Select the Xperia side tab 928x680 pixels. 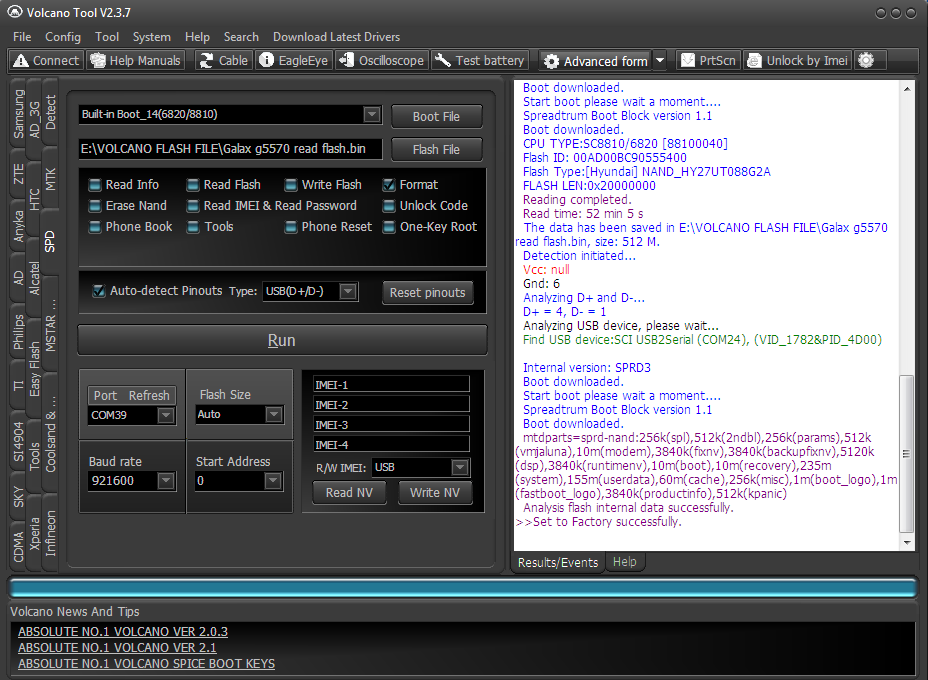(35, 534)
